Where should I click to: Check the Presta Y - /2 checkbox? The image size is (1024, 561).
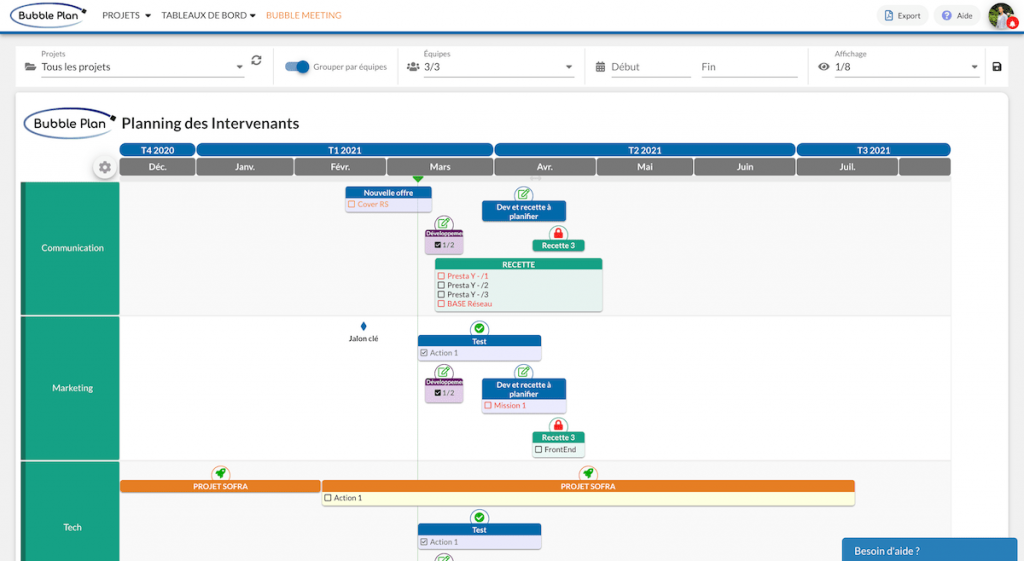point(441,285)
